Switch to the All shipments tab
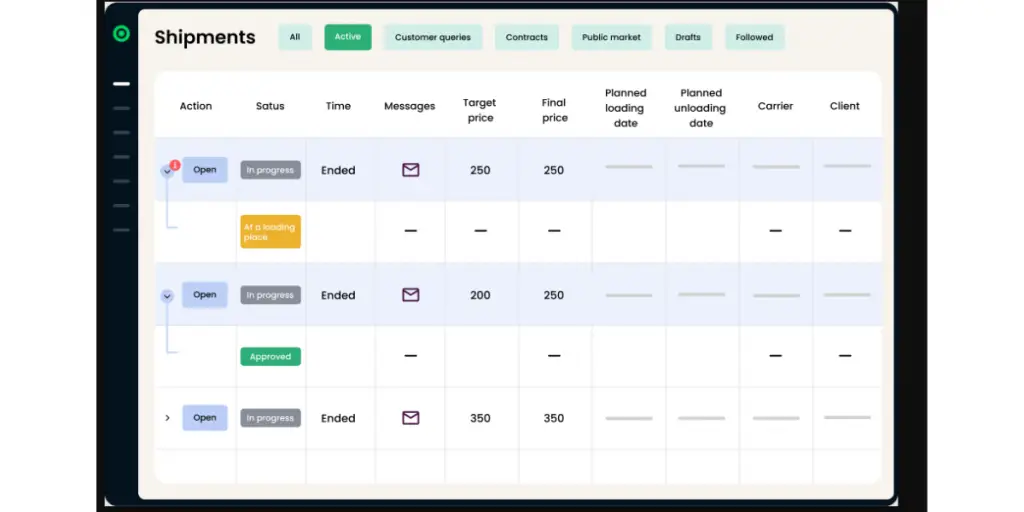 [x=295, y=37]
